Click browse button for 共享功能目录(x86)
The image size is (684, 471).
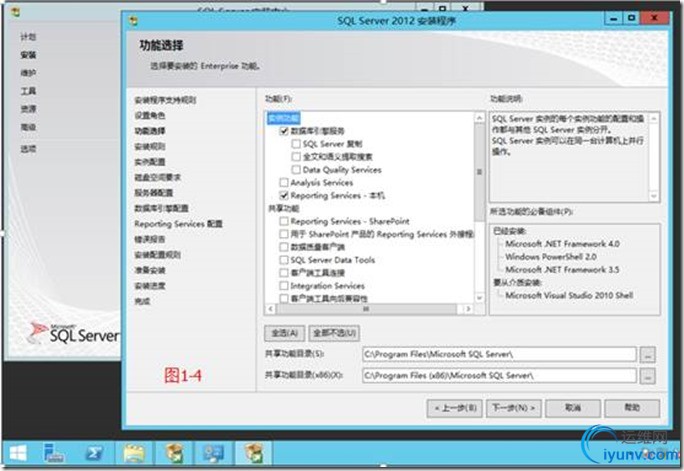(647, 376)
